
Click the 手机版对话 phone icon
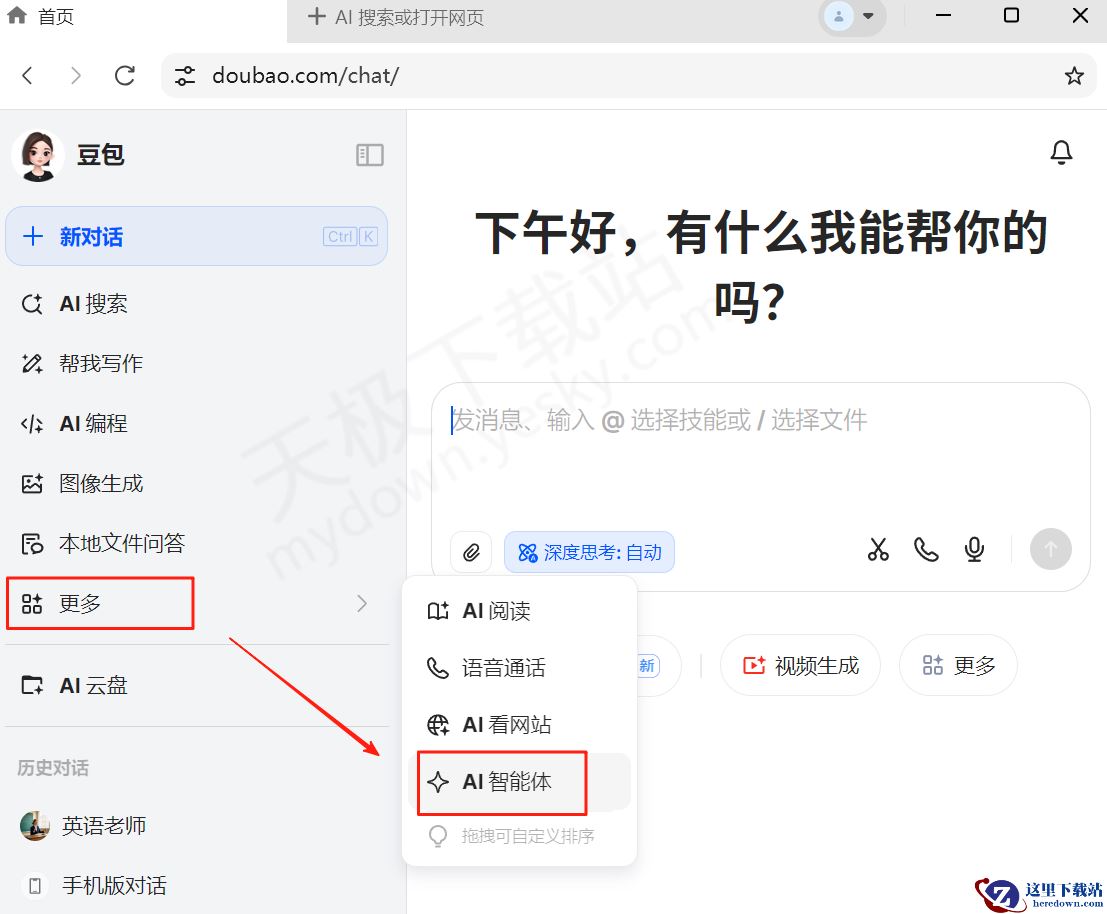click(x=35, y=886)
